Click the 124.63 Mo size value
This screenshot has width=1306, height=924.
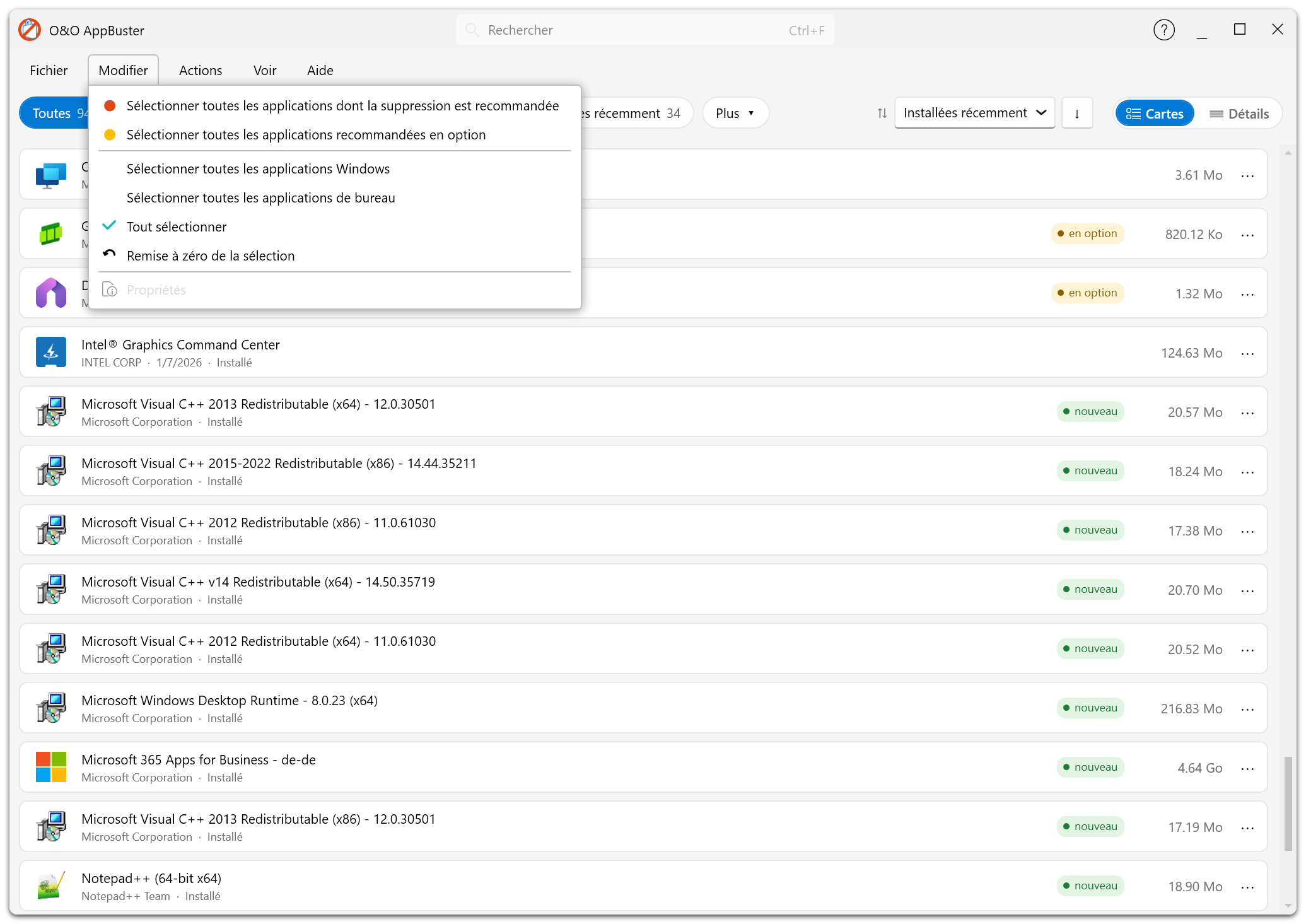click(x=1191, y=353)
